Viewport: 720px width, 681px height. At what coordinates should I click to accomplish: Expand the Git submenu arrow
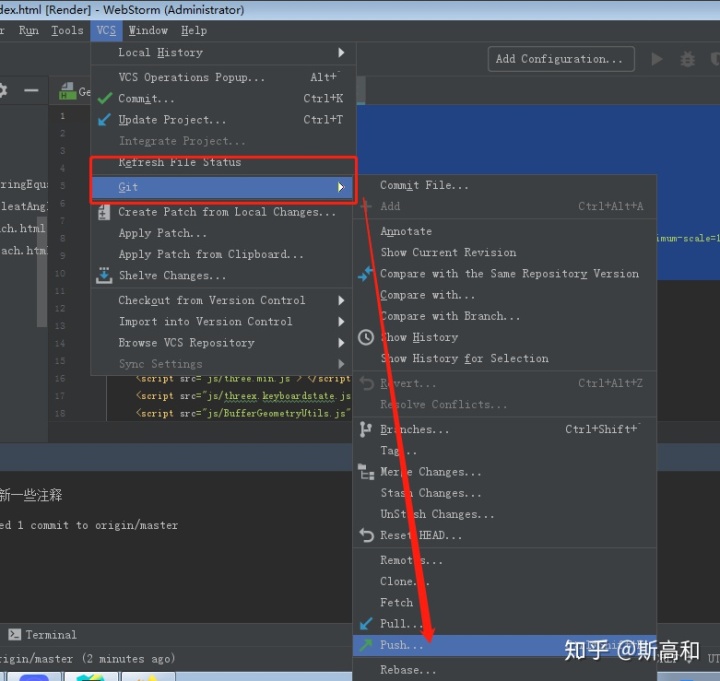pyautogui.click(x=341, y=187)
